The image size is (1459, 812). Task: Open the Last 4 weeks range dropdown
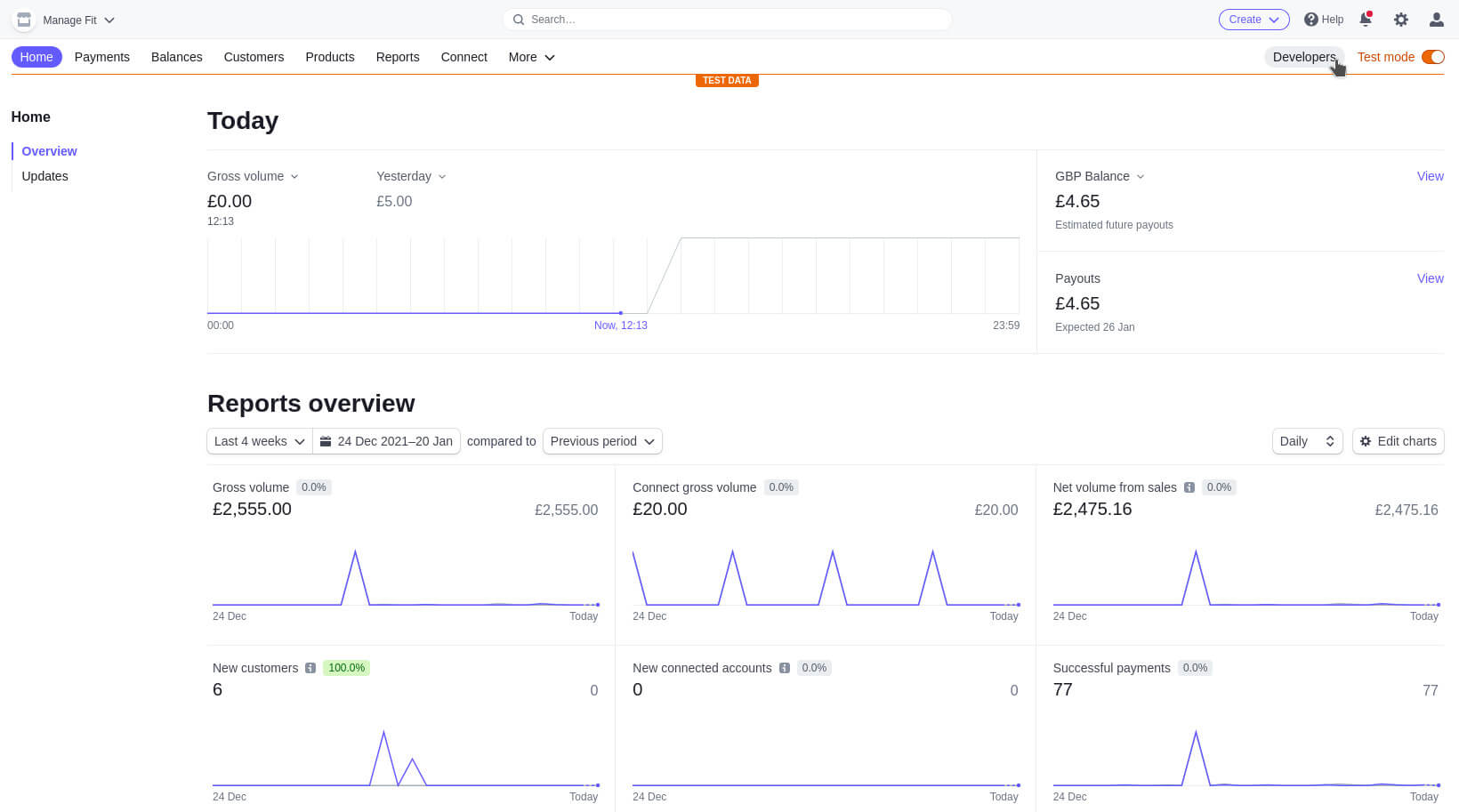[x=260, y=441]
